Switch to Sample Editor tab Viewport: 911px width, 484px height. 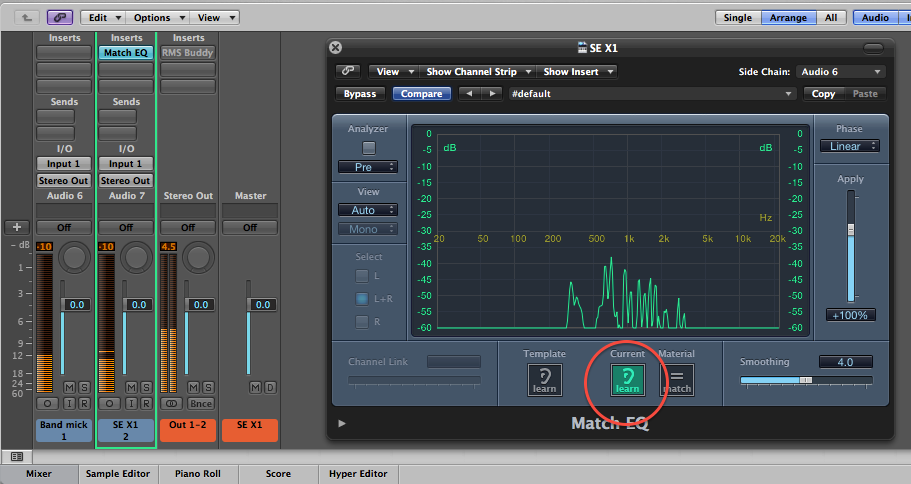(x=118, y=474)
